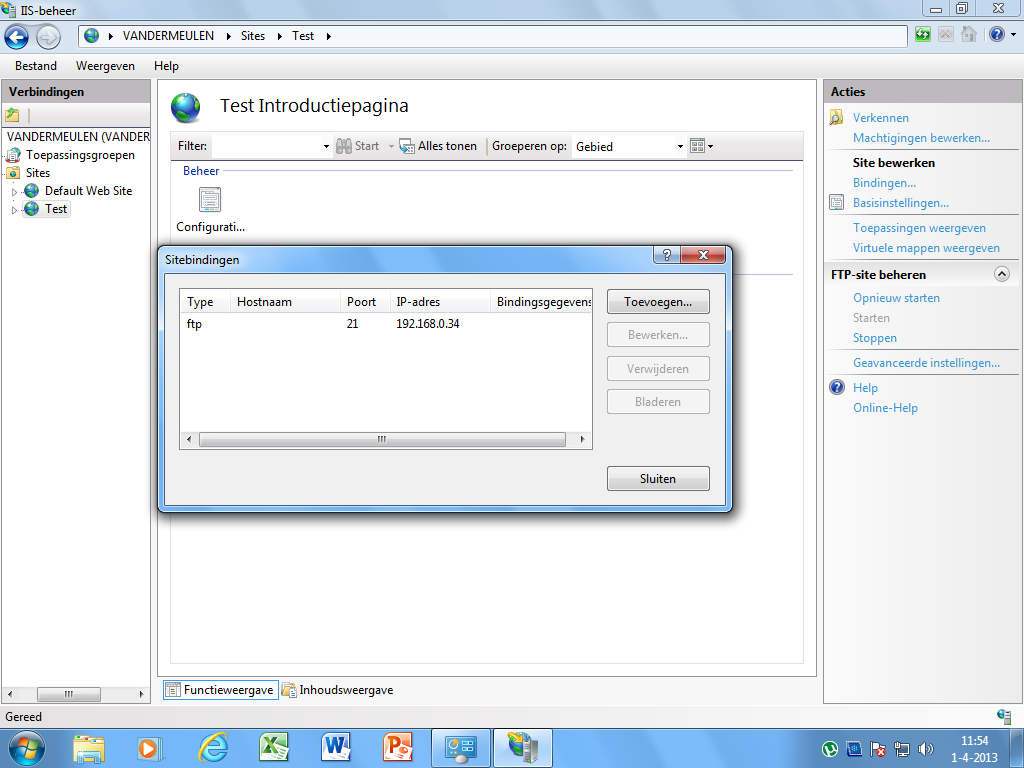Open Excel from the taskbar
The height and width of the screenshot is (768, 1024).
[x=274, y=748]
